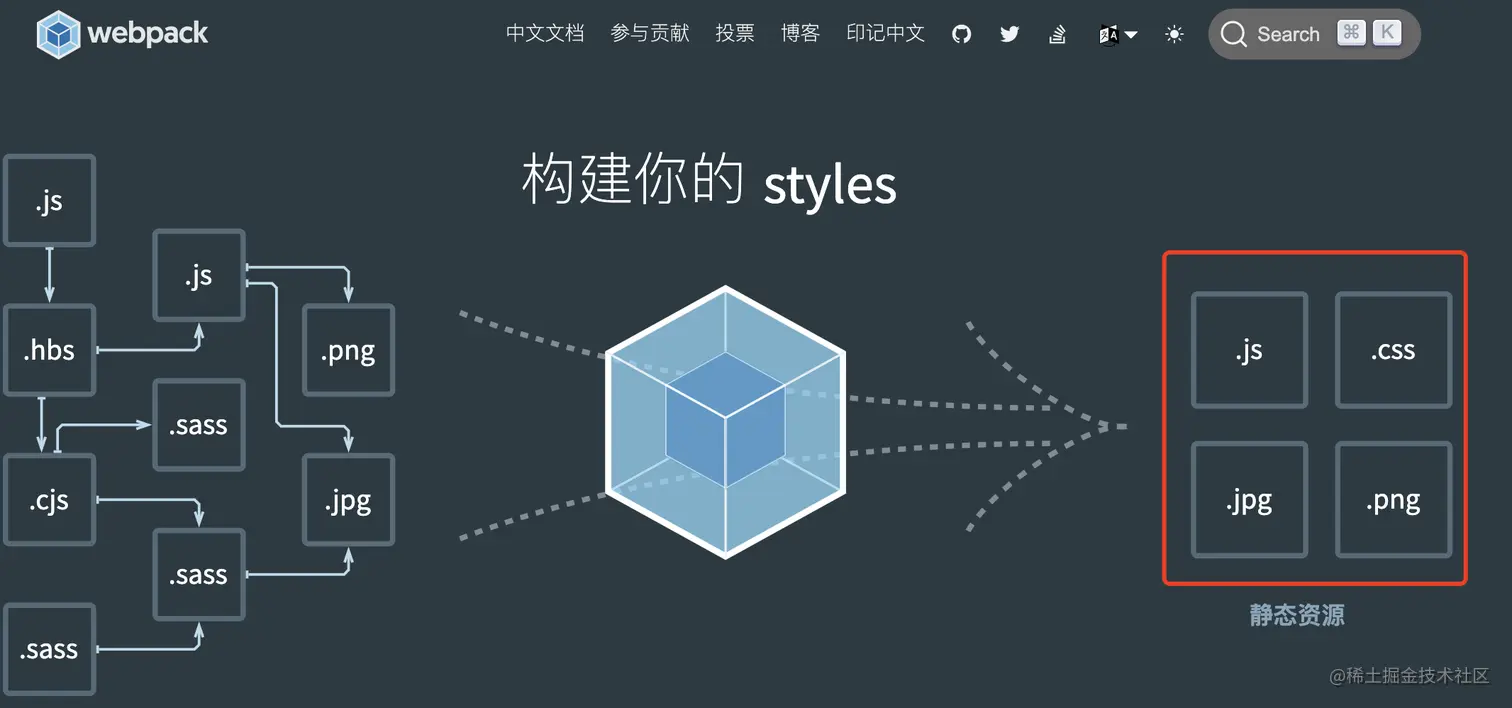This screenshot has height=708, width=1512.
Task: Open the Stack Overflow icon link
Action: (1058, 34)
